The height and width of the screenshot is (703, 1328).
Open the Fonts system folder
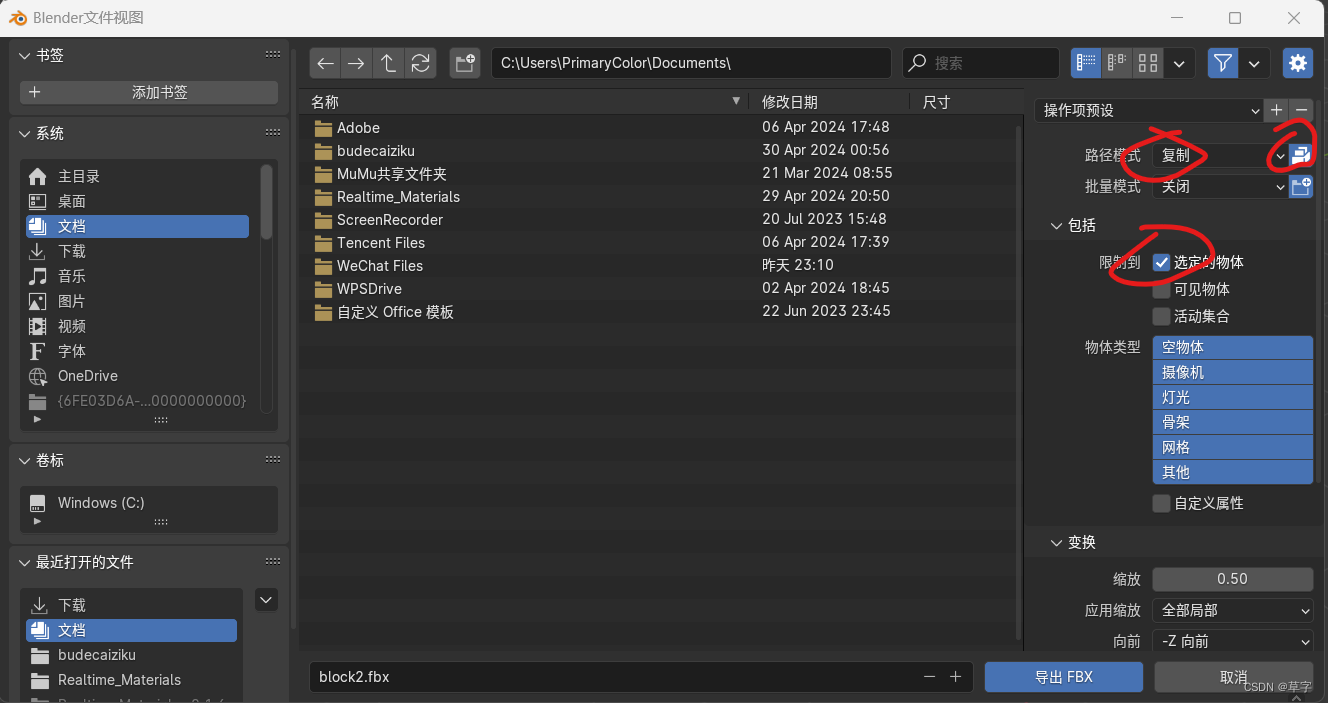point(138,351)
